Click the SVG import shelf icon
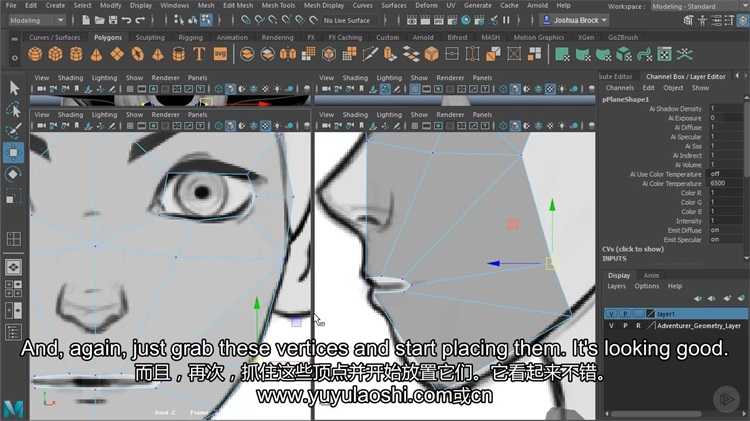Screen dimensions: 750x421 coord(220,55)
